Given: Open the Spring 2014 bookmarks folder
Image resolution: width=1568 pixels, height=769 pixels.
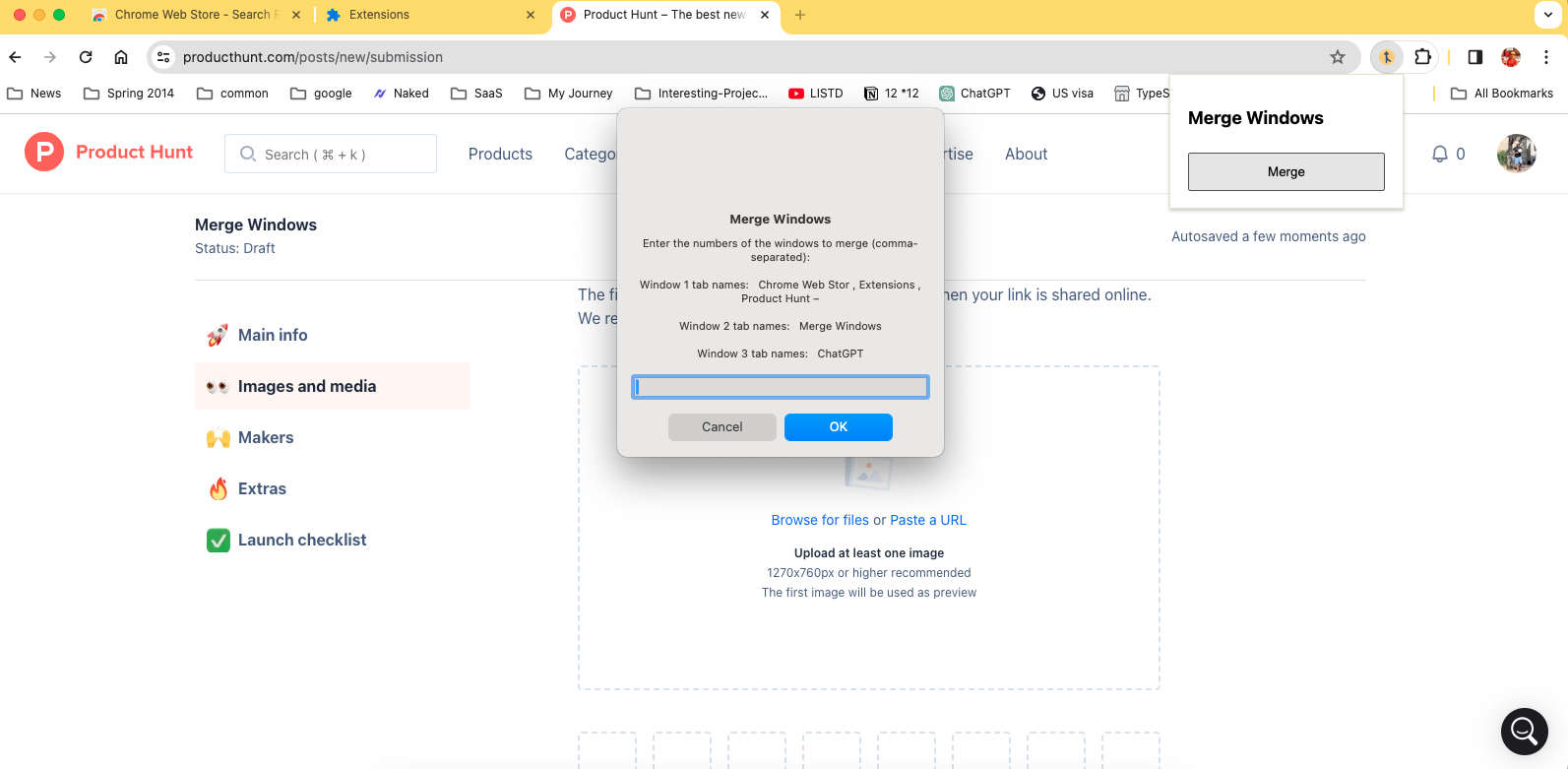Looking at the screenshot, I should click(x=129, y=94).
